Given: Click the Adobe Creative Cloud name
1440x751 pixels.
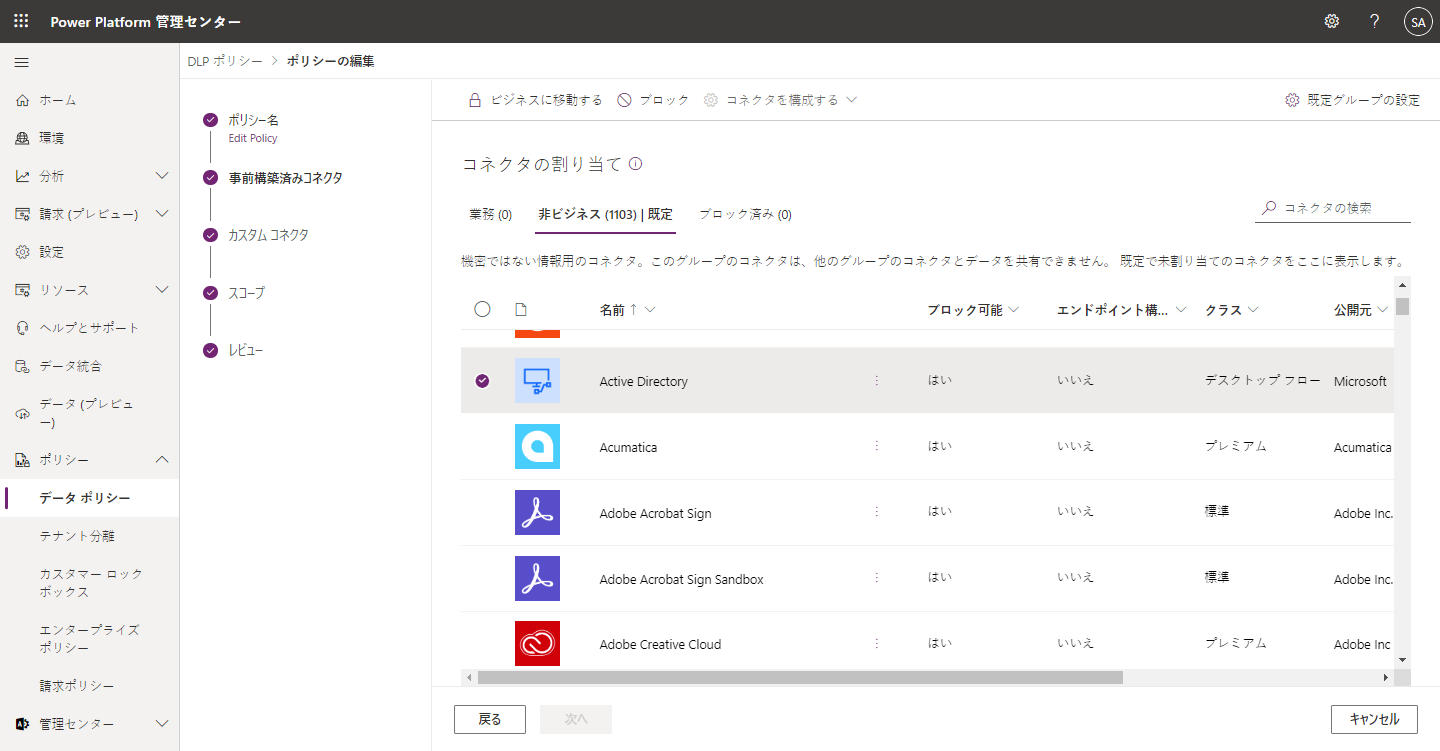Looking at the screenshot, I should 660,644.
